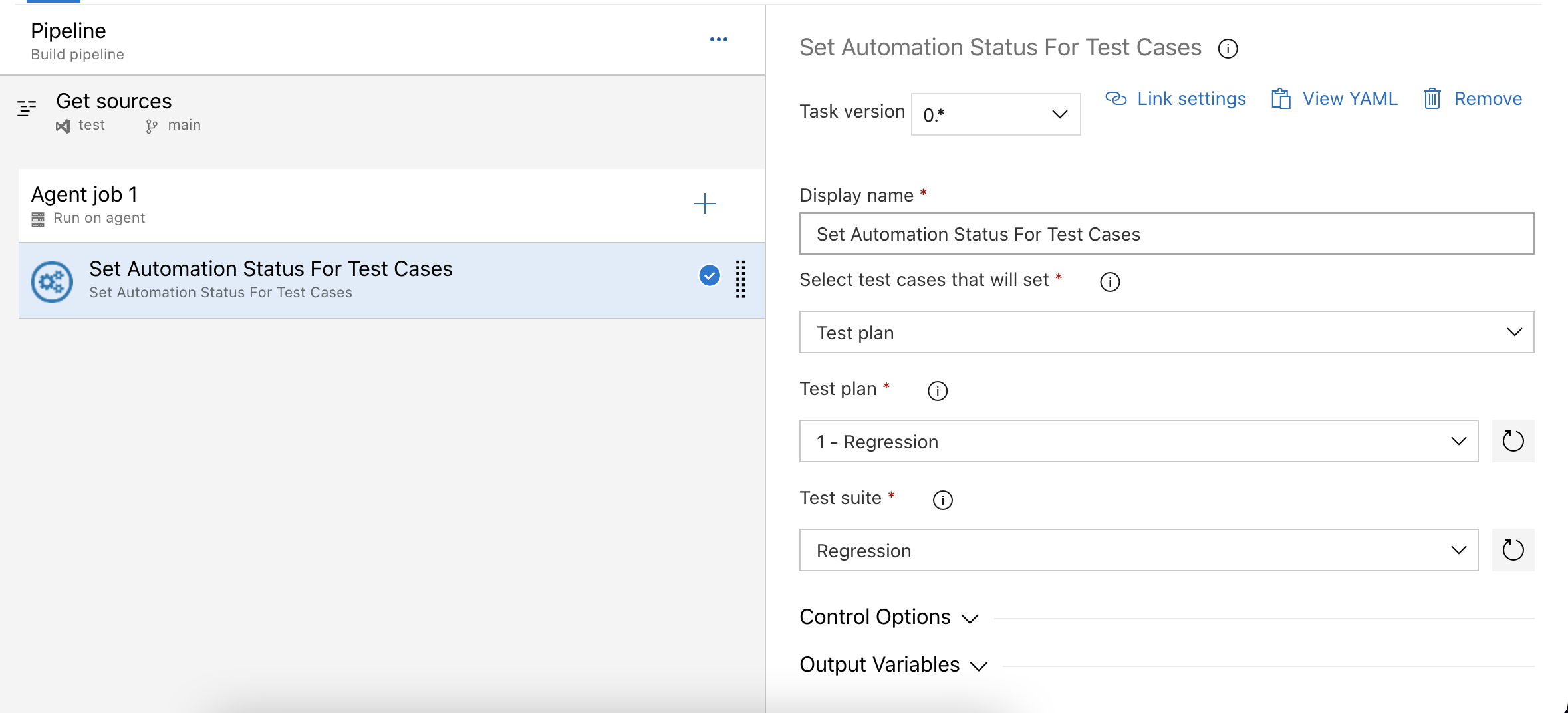
Task: Switch to the Pipeline tab
Action: click(x=53, y=2)
